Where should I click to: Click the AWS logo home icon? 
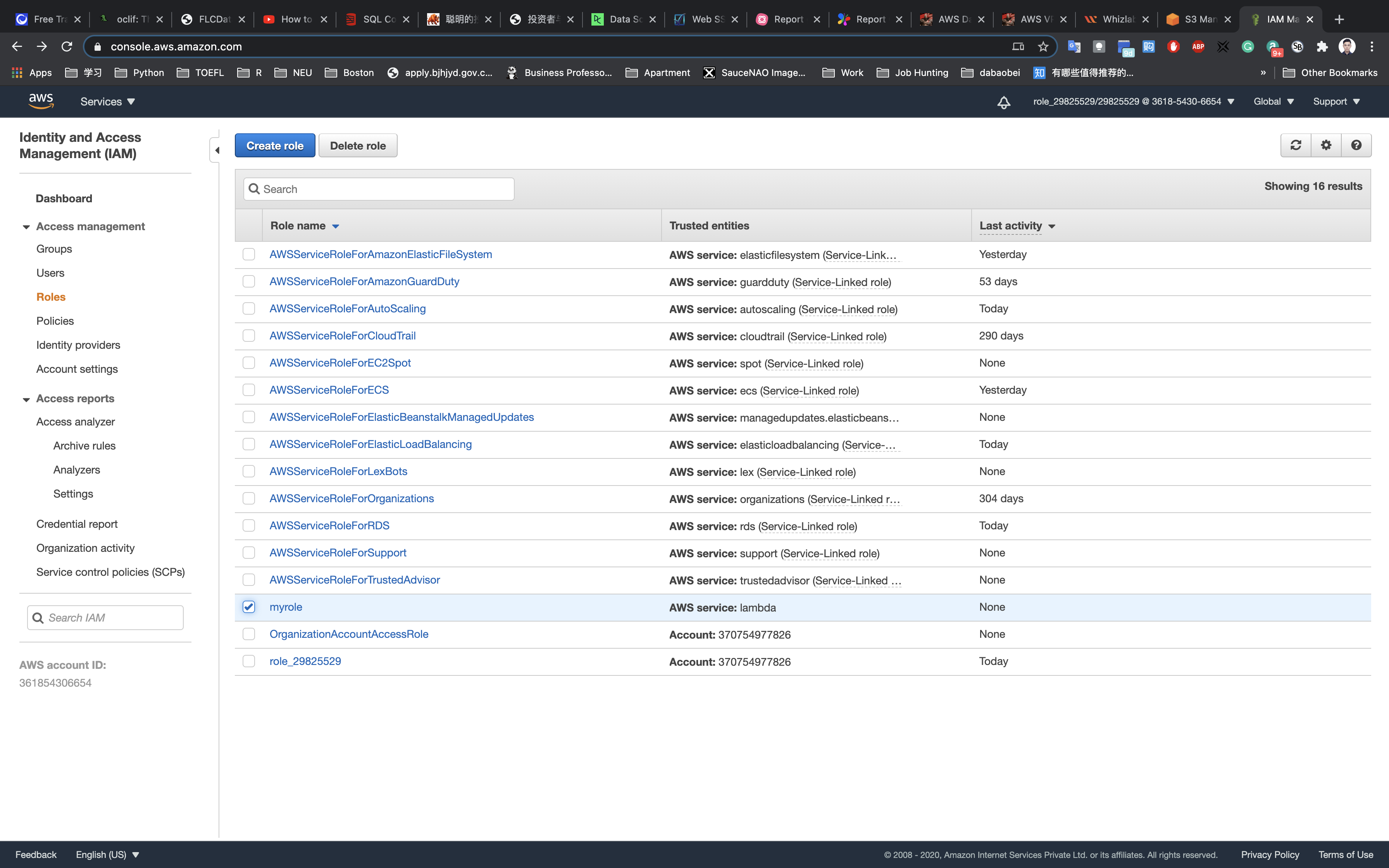tap(41, 101)
